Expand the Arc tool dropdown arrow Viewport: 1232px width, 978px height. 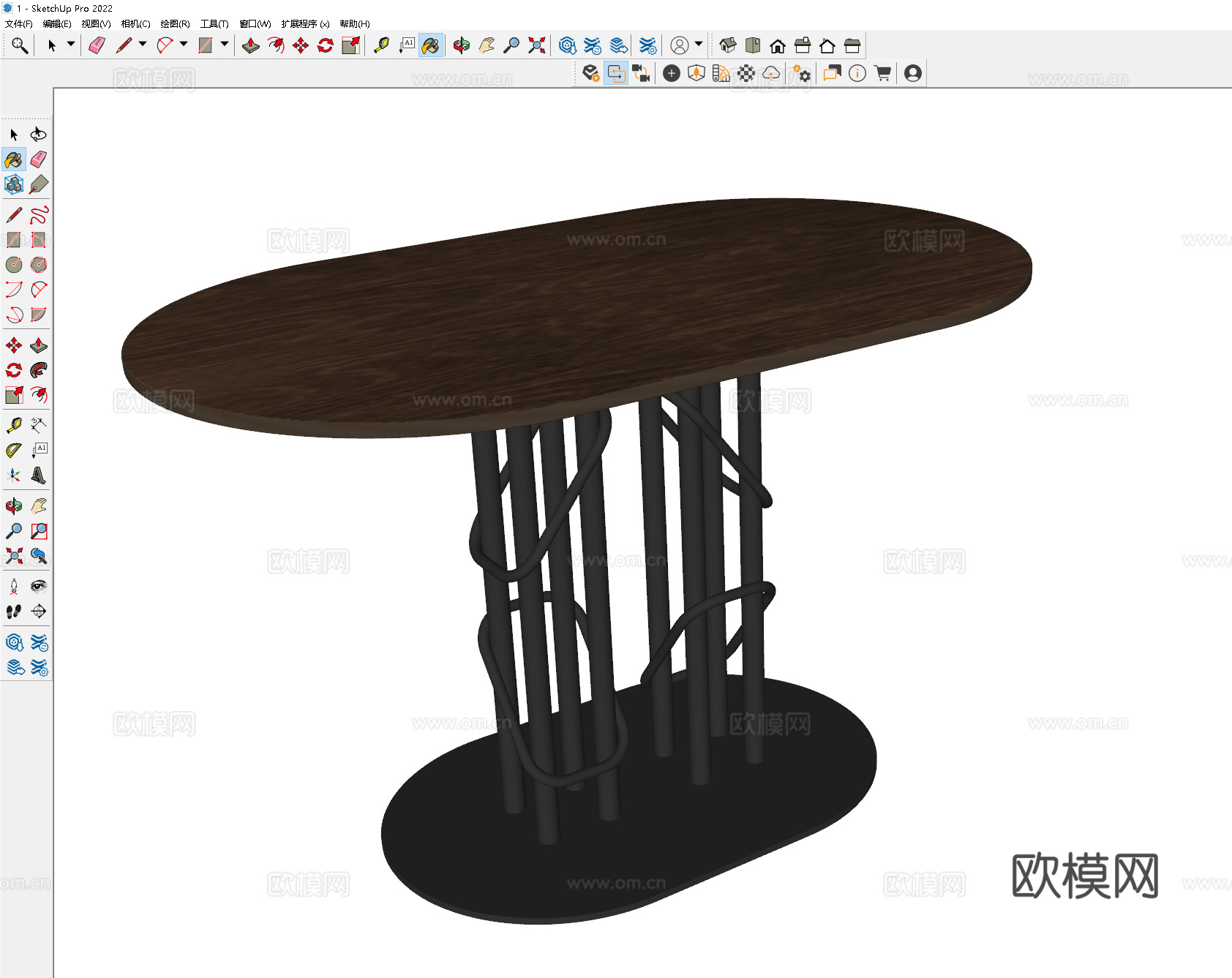click(x=184, y=45)
